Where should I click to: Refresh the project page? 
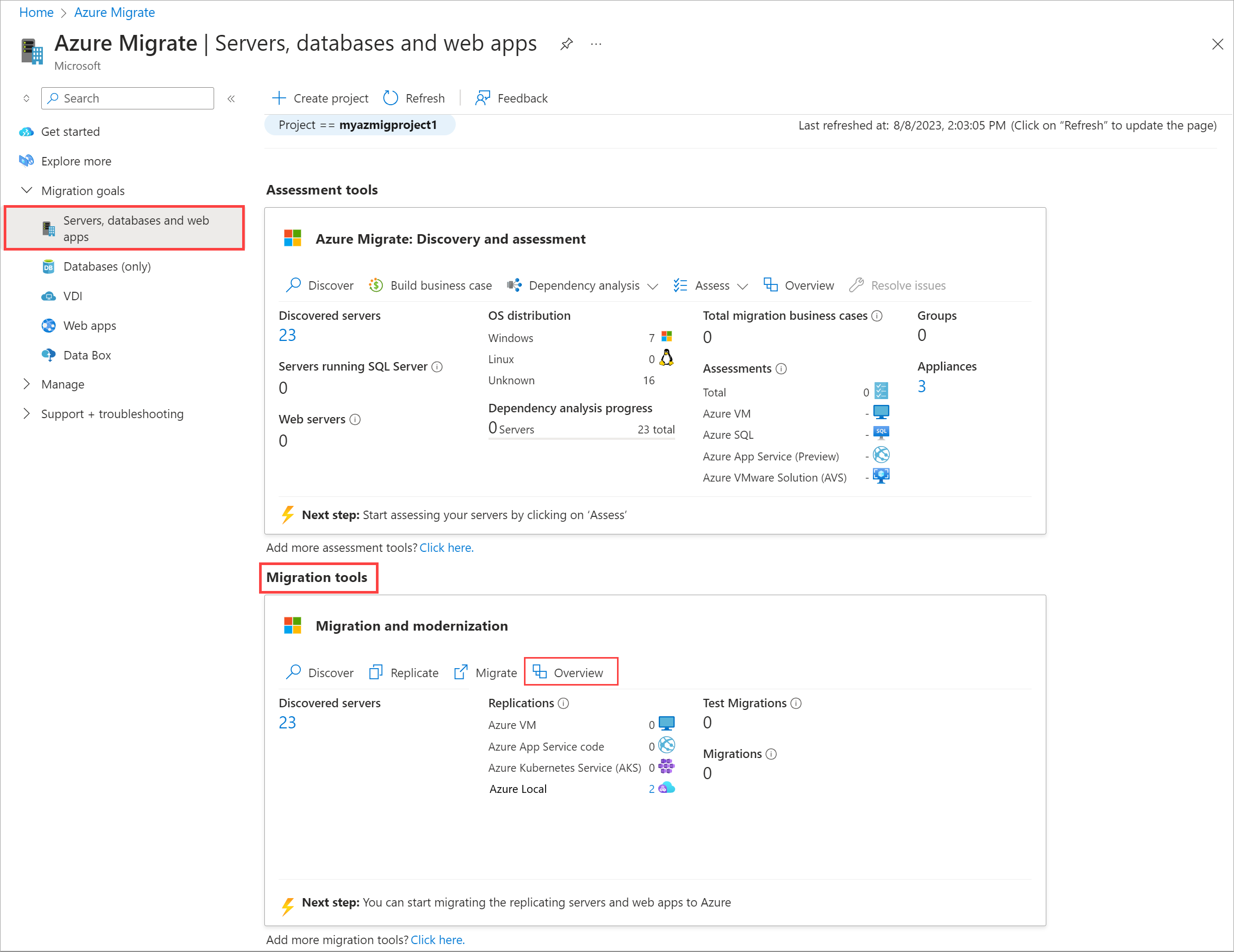pos(414,98)
